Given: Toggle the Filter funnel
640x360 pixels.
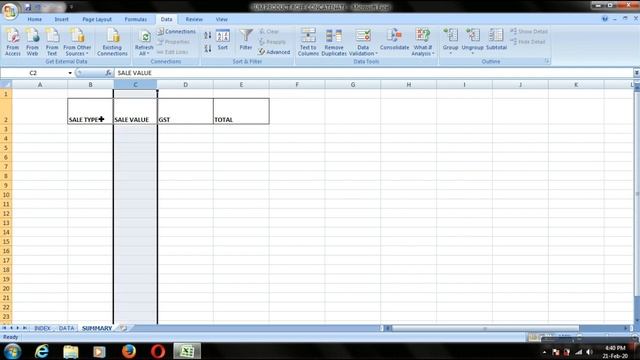Looking at the screenshot, I should [x=246, y=40].
